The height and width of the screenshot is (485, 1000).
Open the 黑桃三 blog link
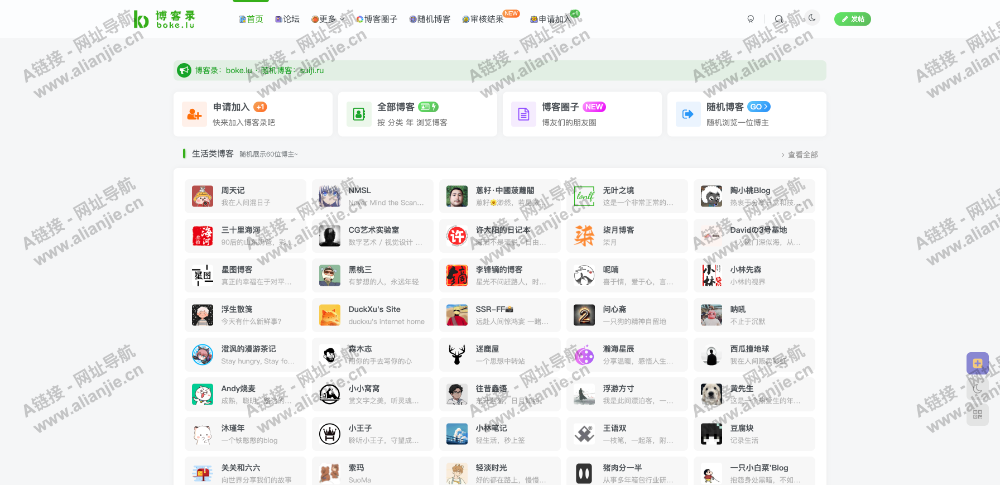[360, 269]
